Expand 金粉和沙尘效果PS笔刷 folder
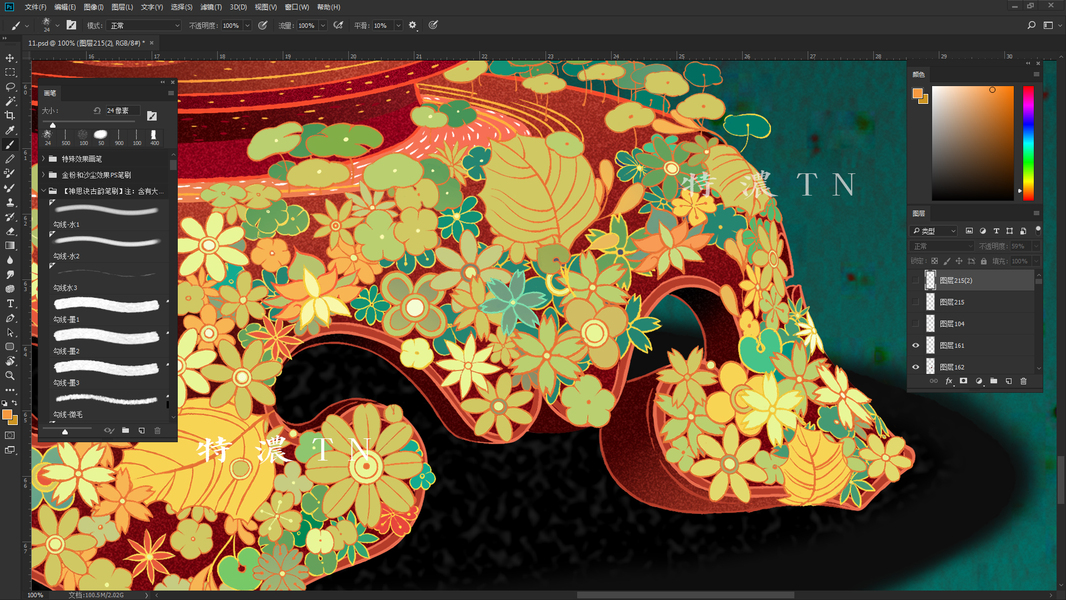 tap(44, 175)
